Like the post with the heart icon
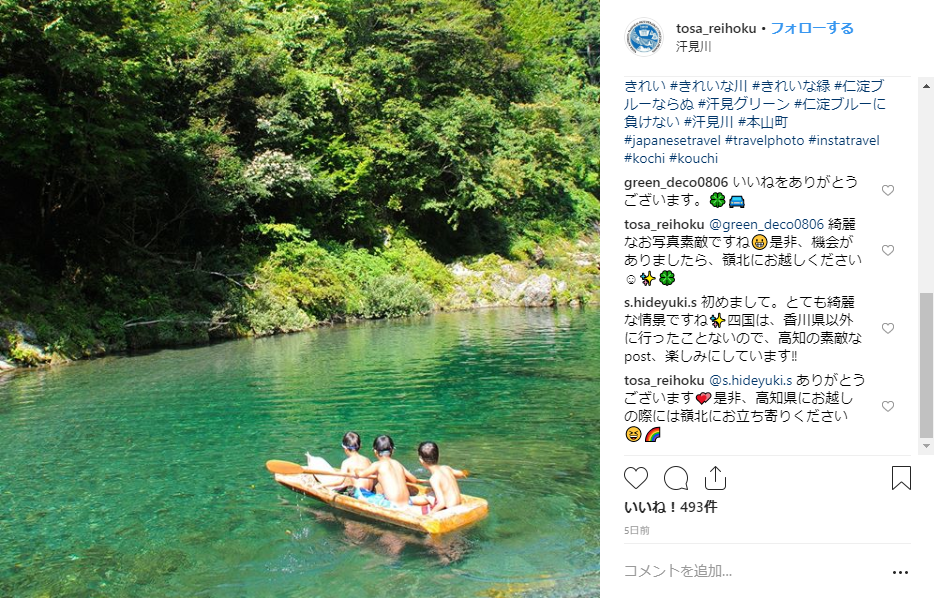This screenshot has height=598, width=934. 636,478
